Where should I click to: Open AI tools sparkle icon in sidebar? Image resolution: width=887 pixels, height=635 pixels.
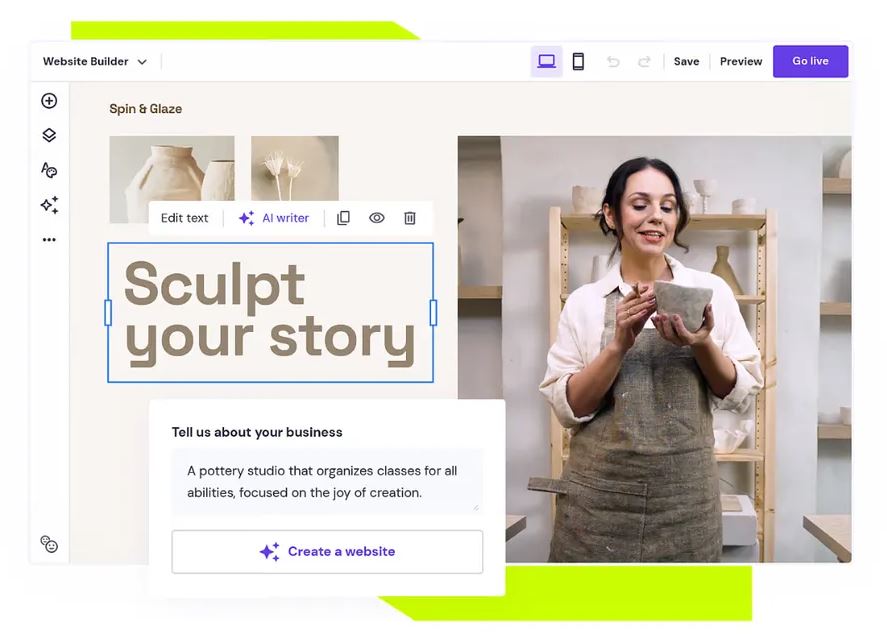point(49,205)
